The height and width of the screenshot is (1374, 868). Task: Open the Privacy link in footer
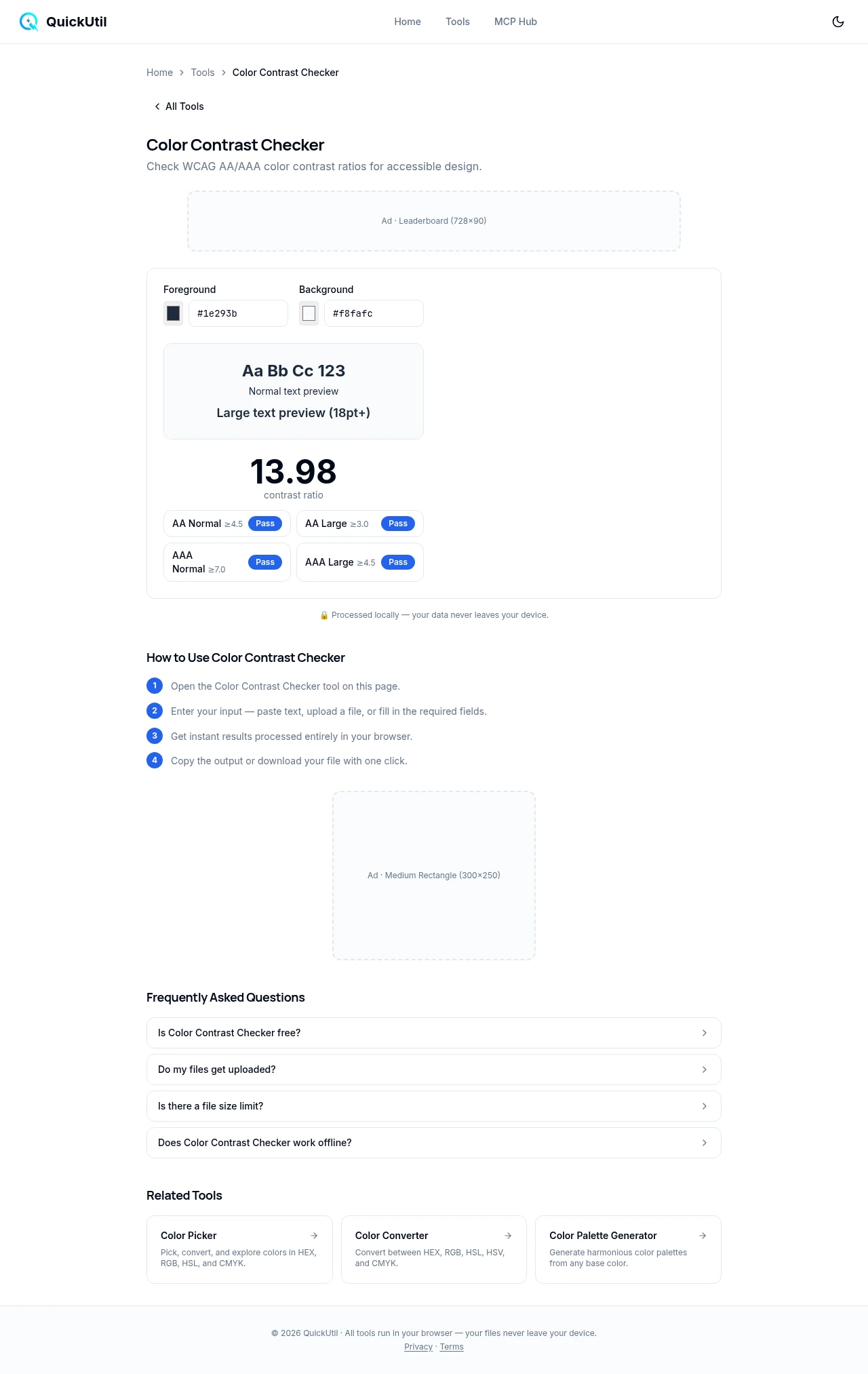pos(418,1347)
